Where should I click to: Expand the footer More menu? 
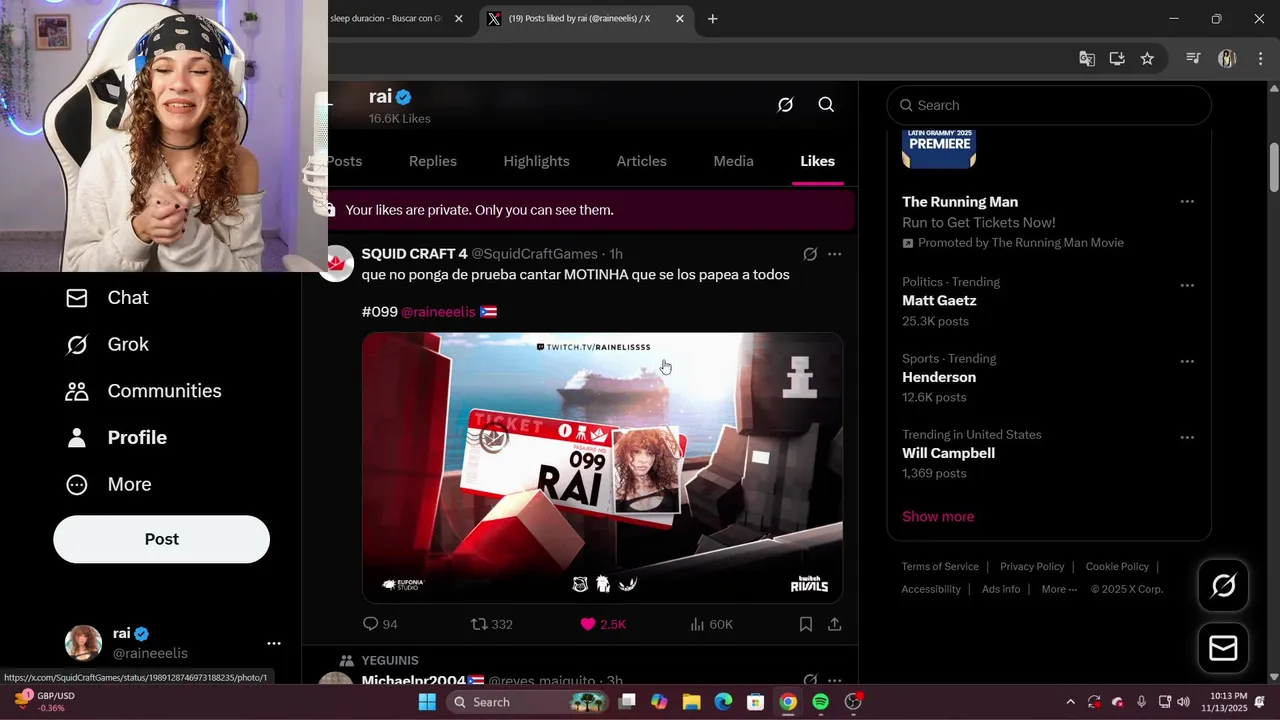click(x=1059, y=590)
